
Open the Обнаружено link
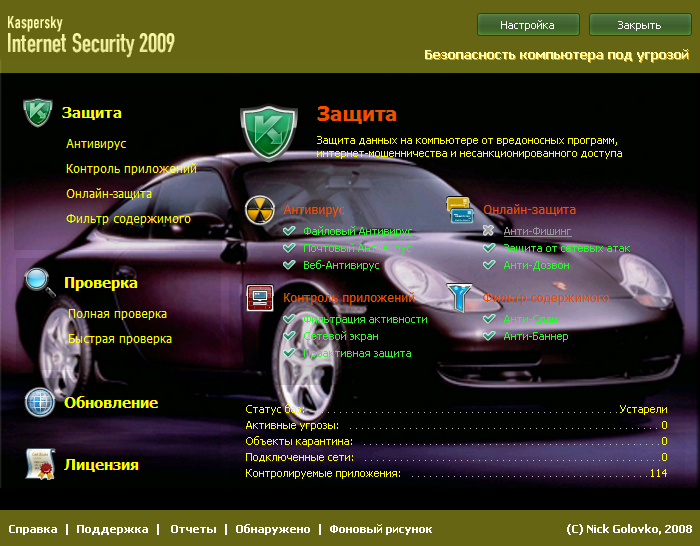(x=273, y=529)
